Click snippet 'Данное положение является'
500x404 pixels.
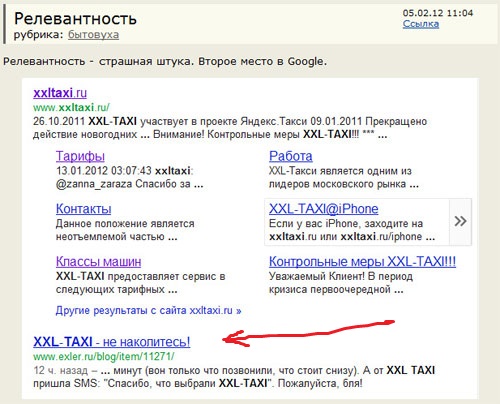click(125, 223)
